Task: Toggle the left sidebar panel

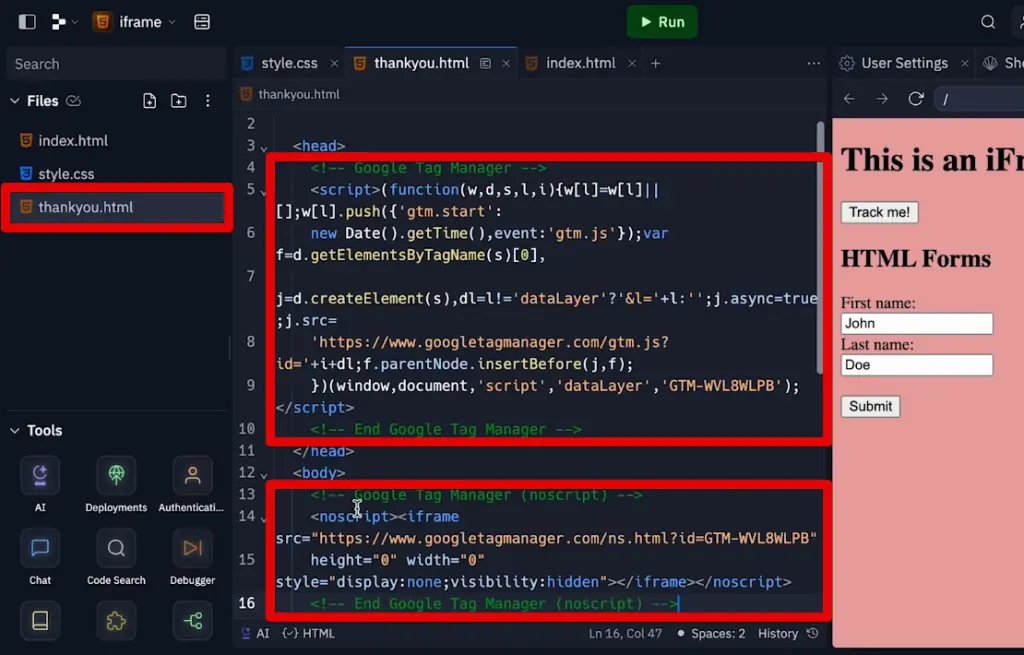Action: [x=25, y=20]
